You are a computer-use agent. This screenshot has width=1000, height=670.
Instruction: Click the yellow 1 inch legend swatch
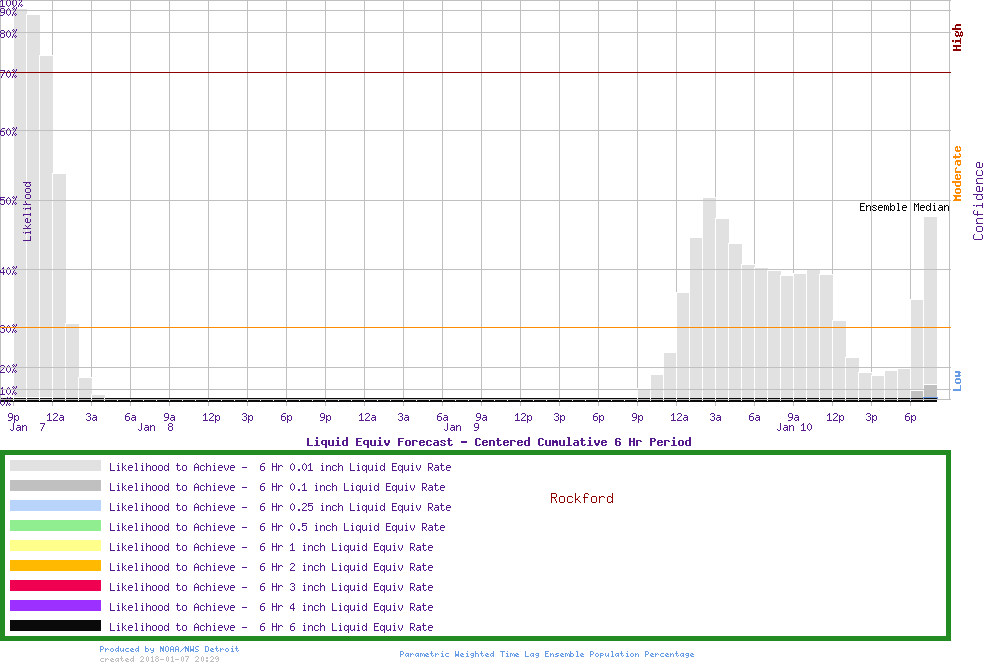point(55,546)
